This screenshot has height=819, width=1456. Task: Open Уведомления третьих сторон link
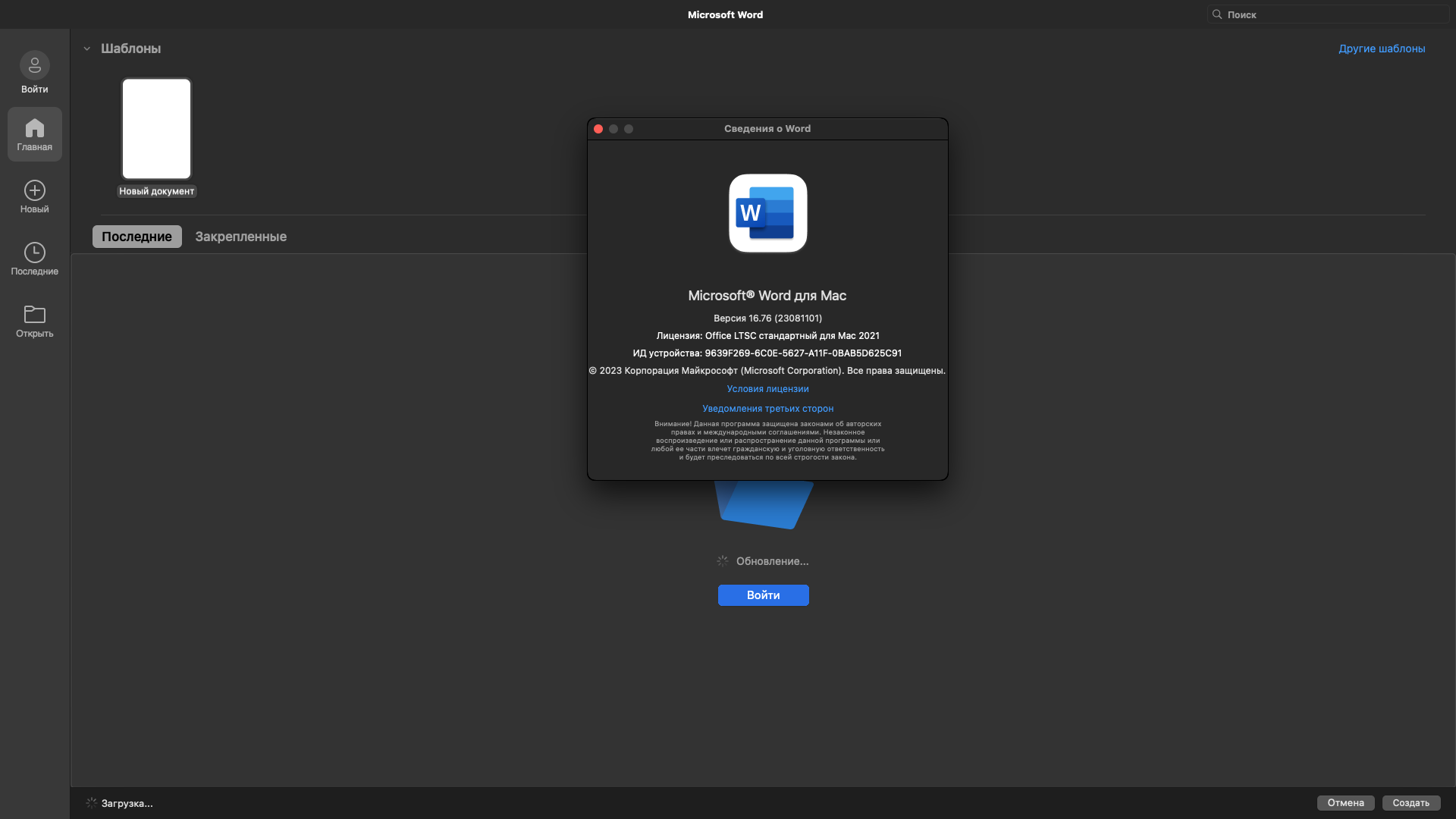tap(767, 409)
